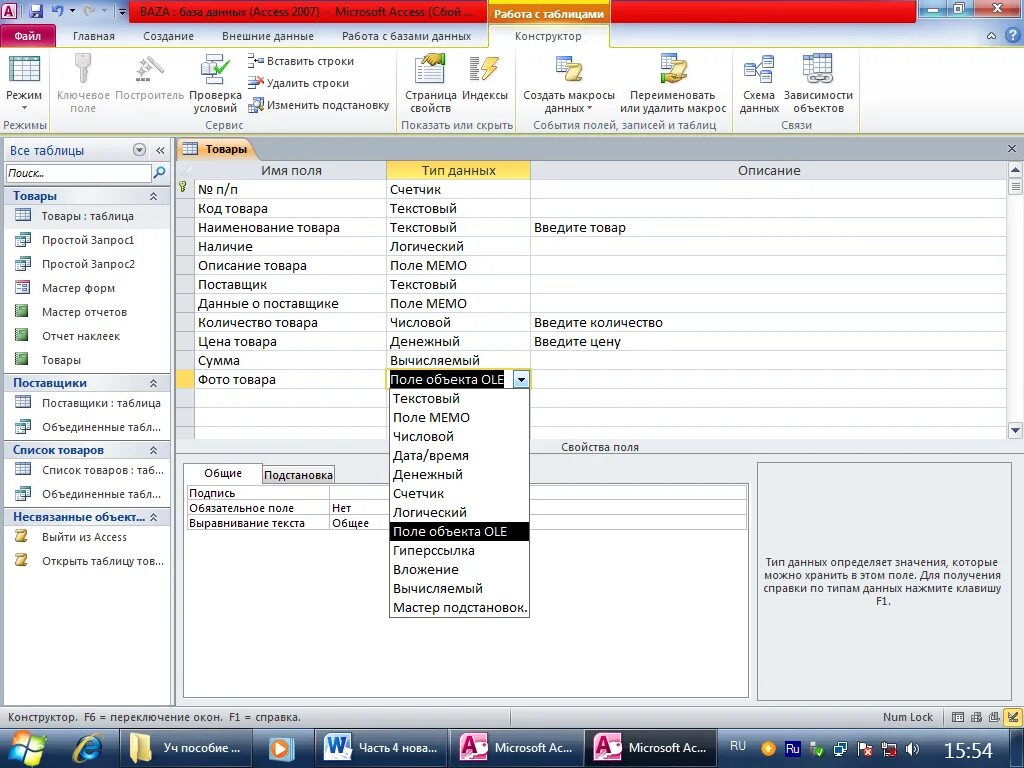
Task: Collapse the Несвязанные объекты group
Action: [x=153, y=517]
